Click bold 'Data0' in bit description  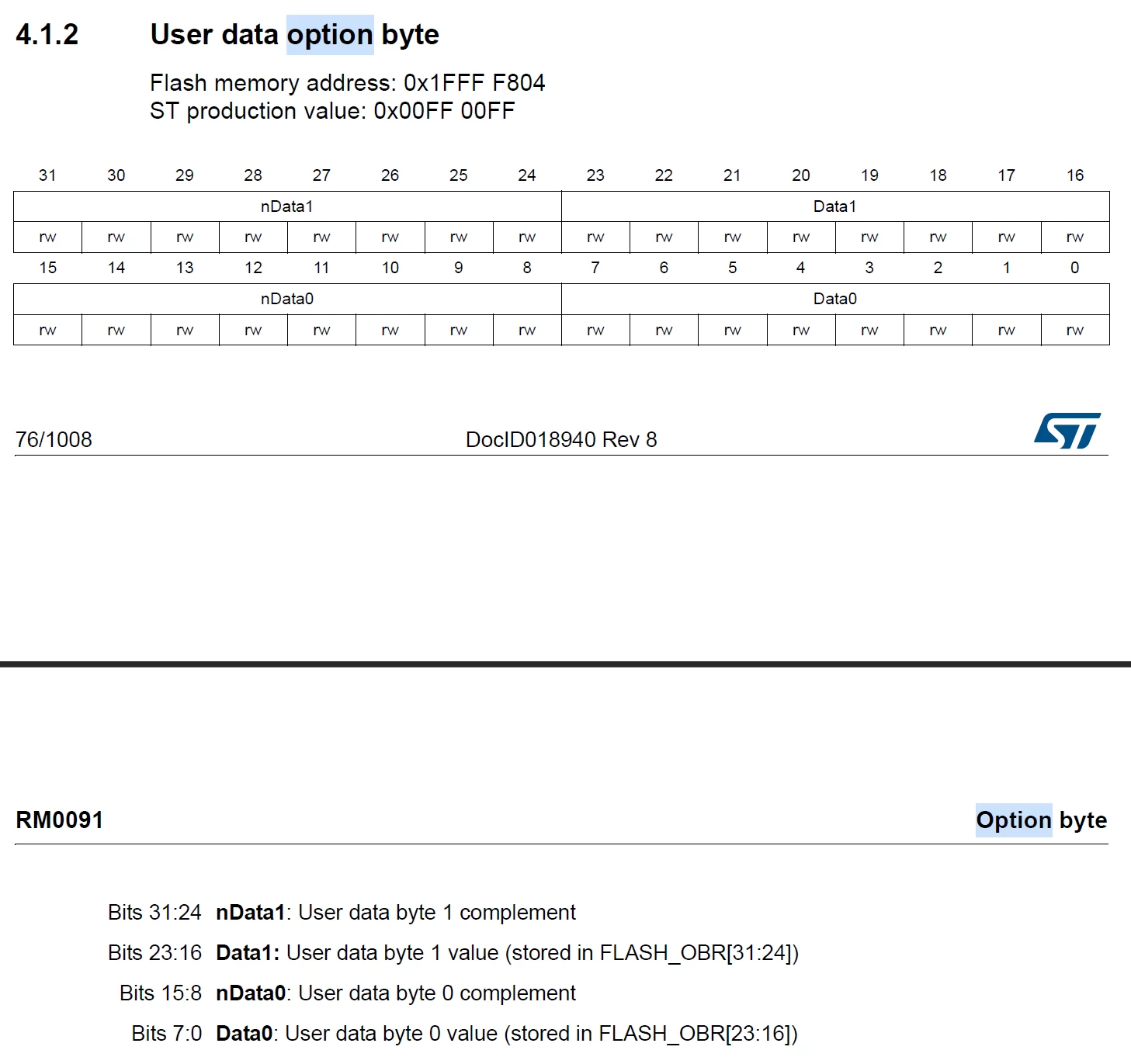245,1034
